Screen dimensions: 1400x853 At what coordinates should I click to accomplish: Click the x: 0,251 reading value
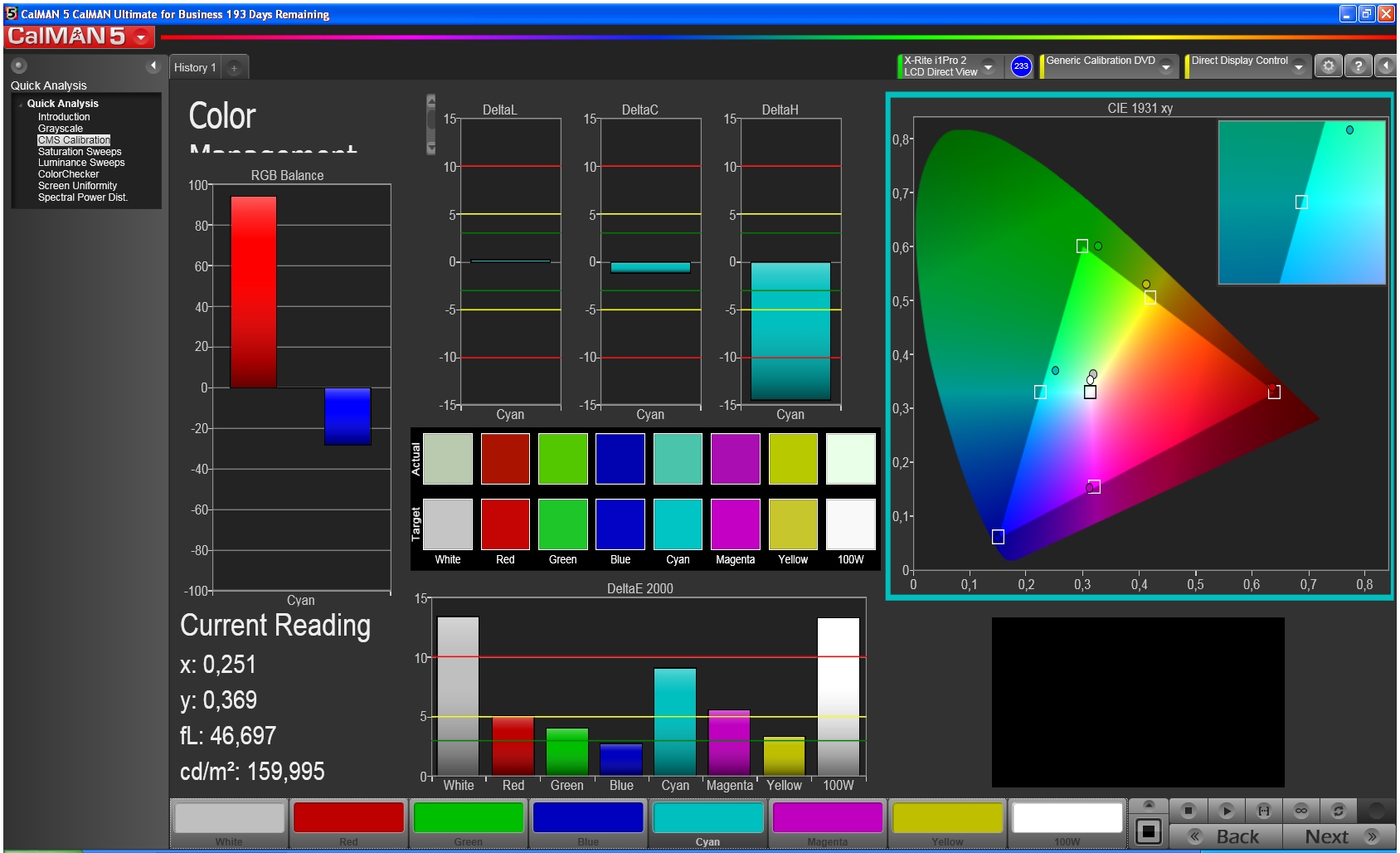coord(218,665)
